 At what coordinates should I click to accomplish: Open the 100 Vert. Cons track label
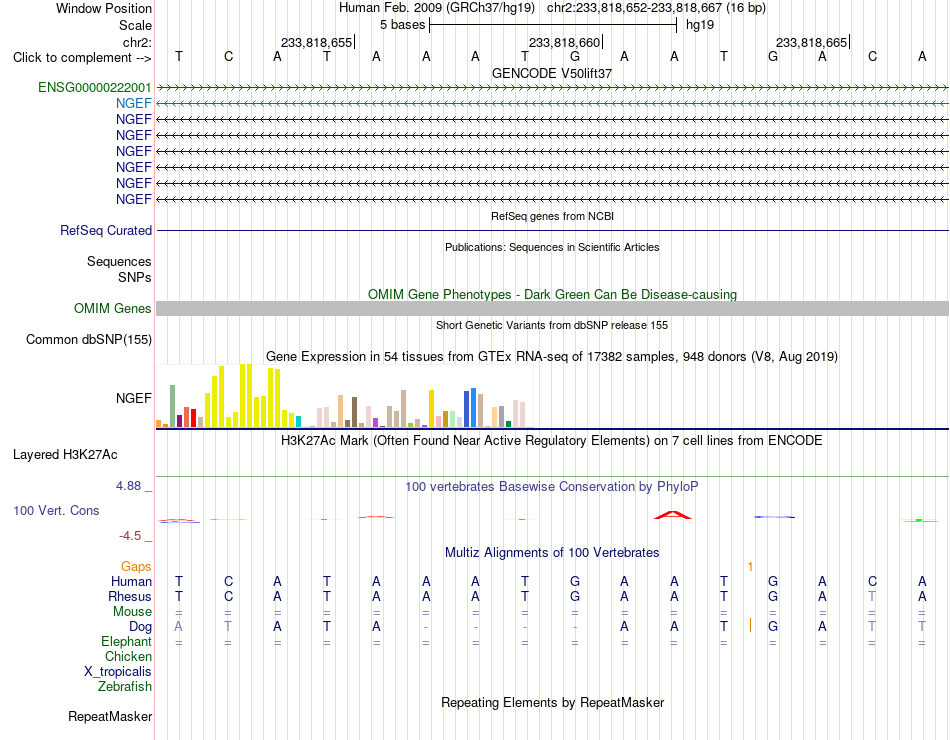[56, 510]
